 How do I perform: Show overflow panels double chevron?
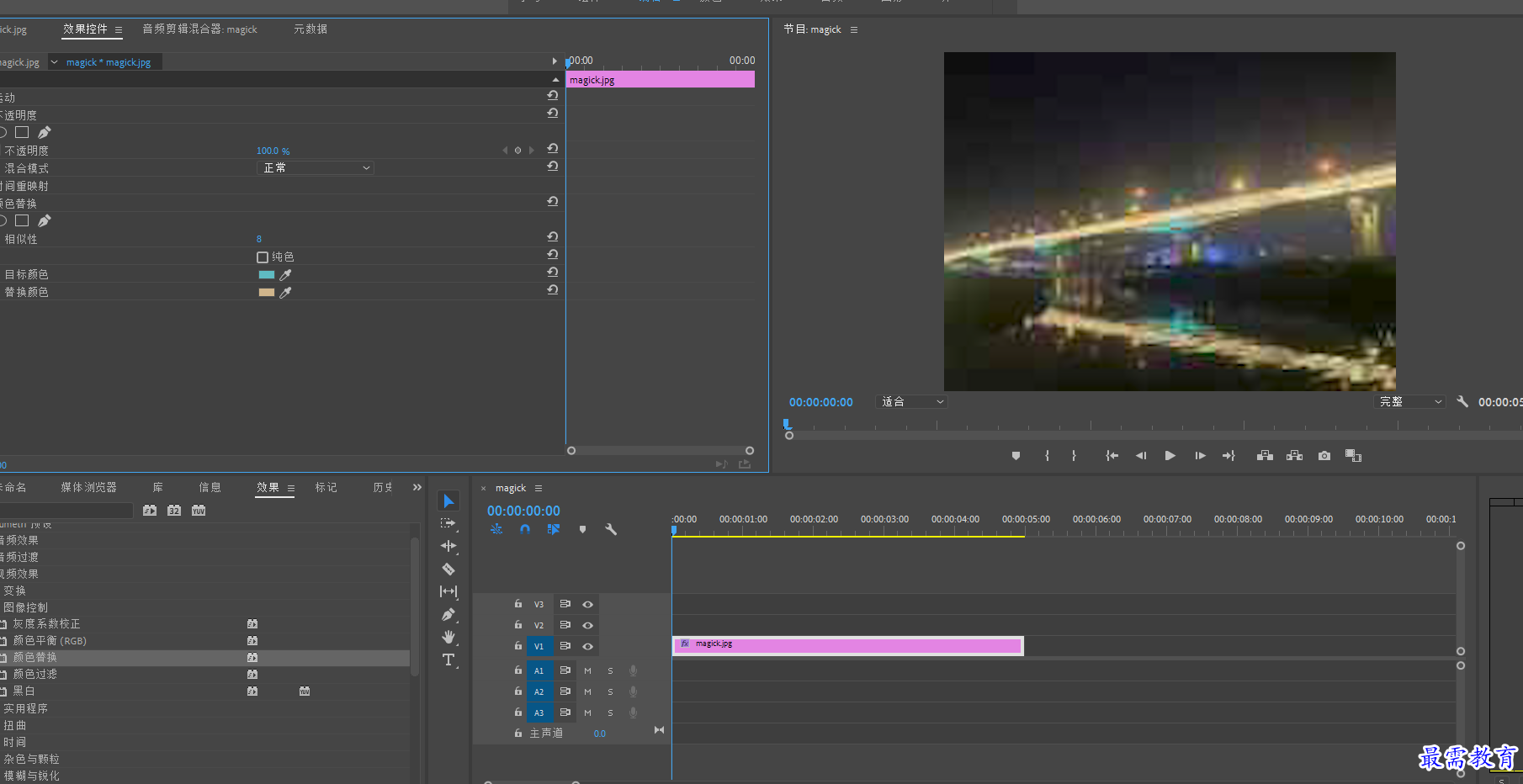point(417,487)
